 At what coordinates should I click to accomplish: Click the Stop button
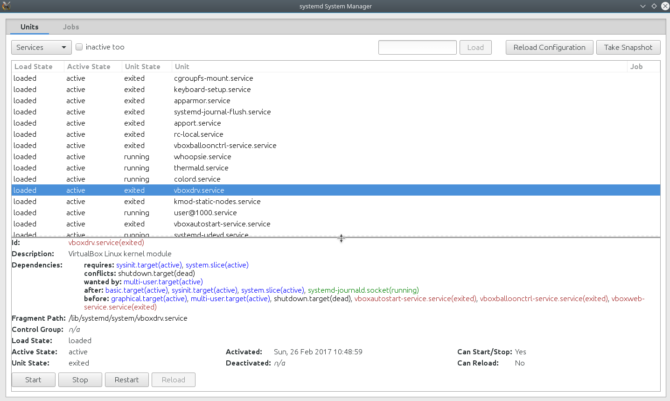click(x=80, y=380)
